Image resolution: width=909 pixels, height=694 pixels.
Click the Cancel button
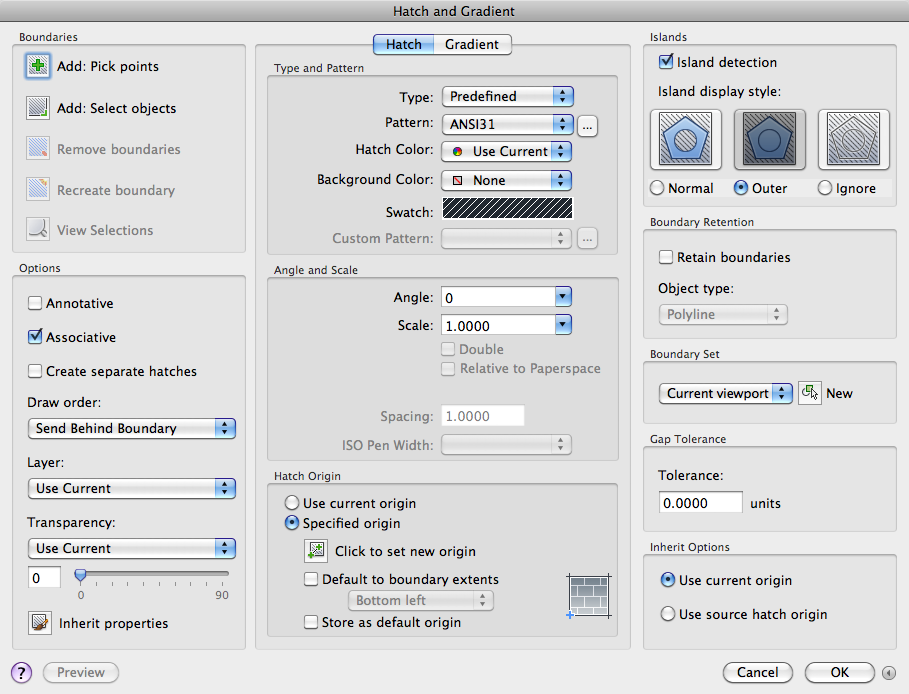pyautogui.click(x=757, y=673)
